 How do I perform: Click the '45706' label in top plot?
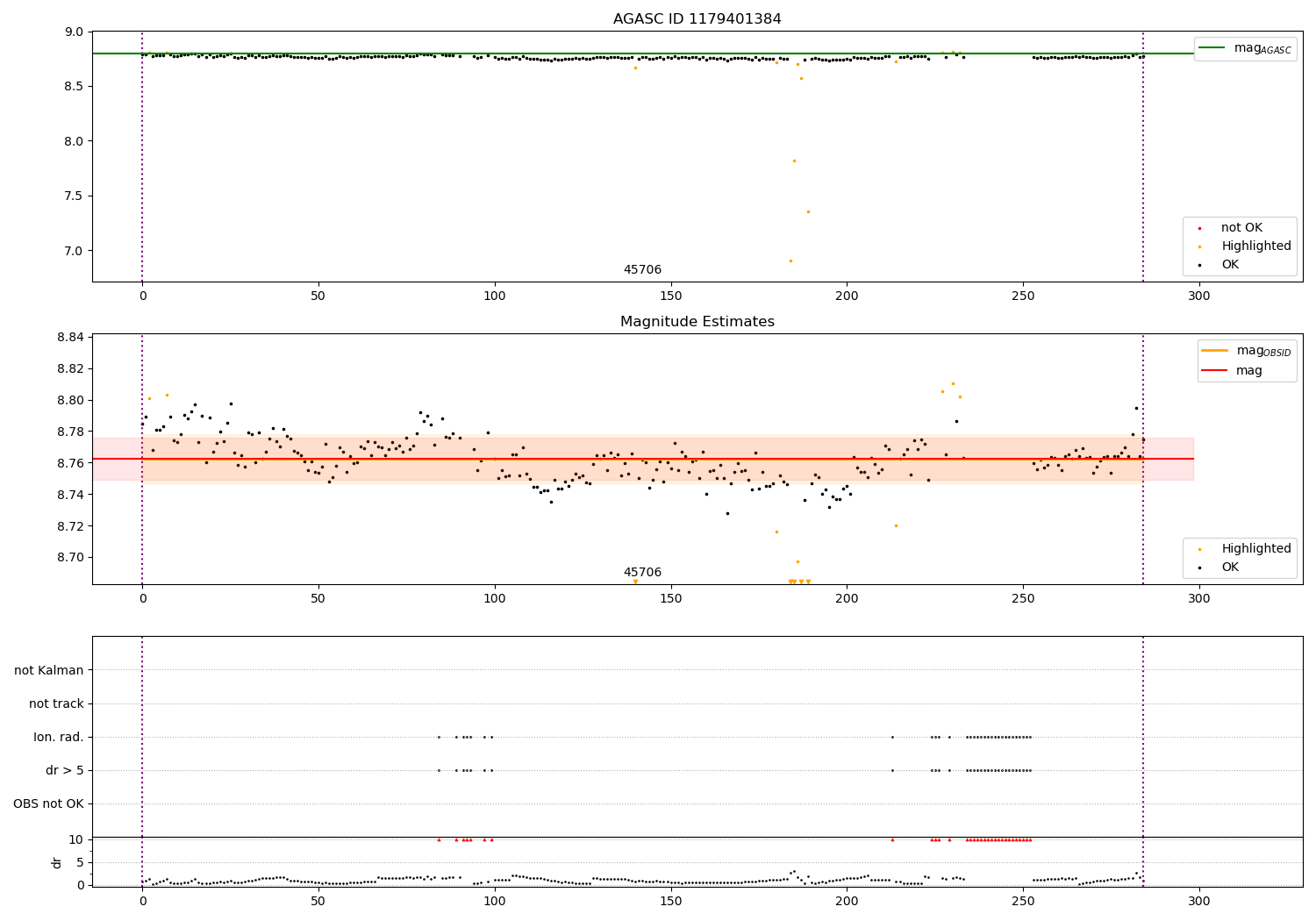[642, 270]
